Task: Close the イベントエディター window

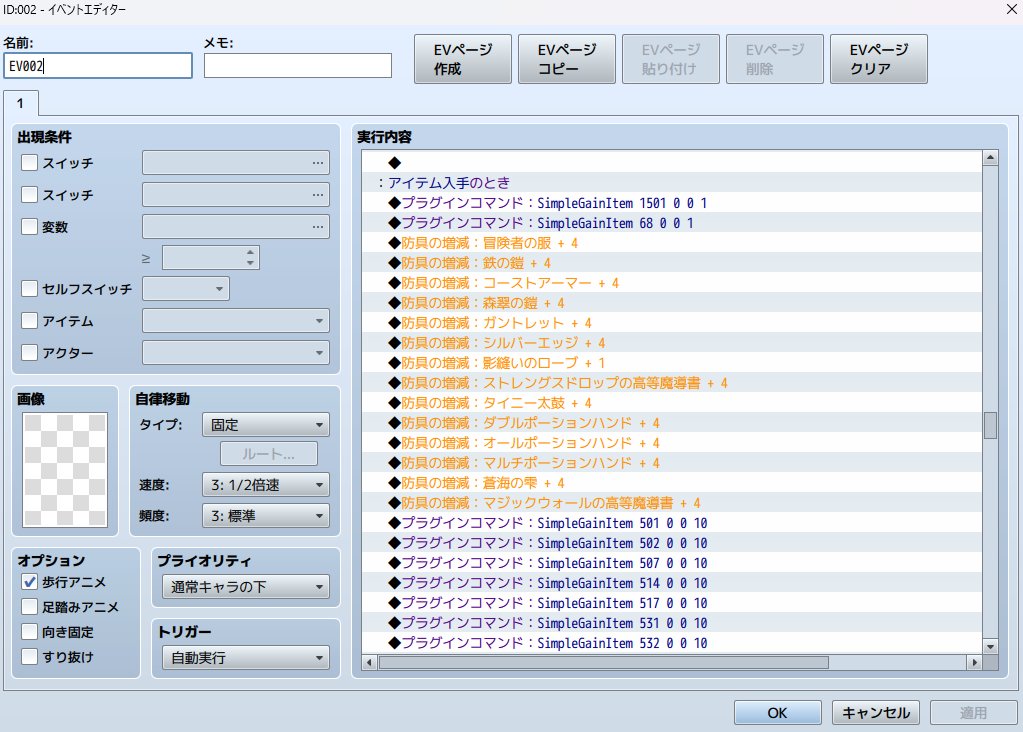Action: [x=1011, y=9]
